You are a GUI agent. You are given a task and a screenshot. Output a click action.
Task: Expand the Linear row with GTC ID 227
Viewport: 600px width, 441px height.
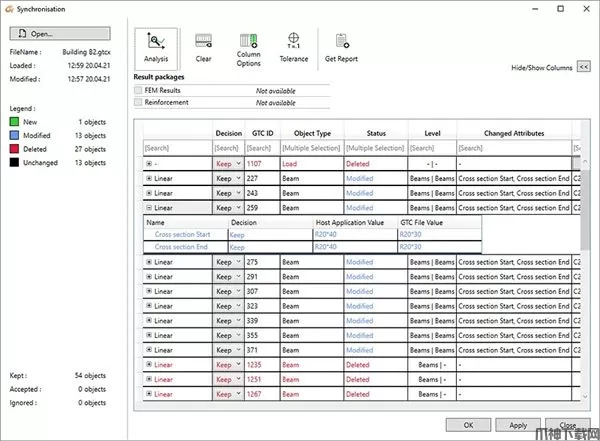149,178
